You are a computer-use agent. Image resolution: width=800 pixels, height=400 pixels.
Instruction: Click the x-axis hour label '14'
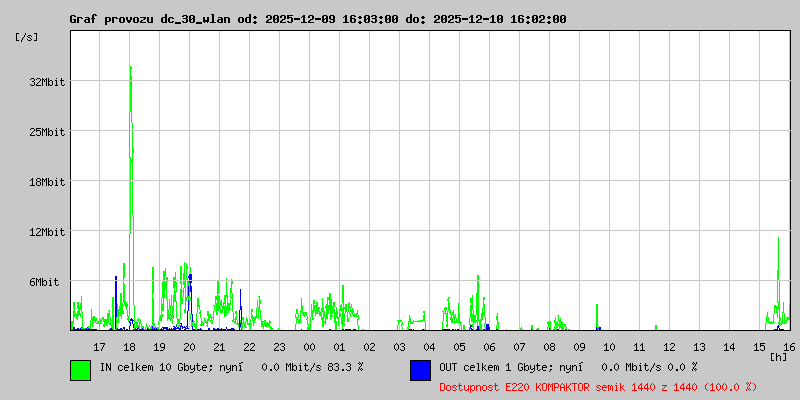point(730,347)
